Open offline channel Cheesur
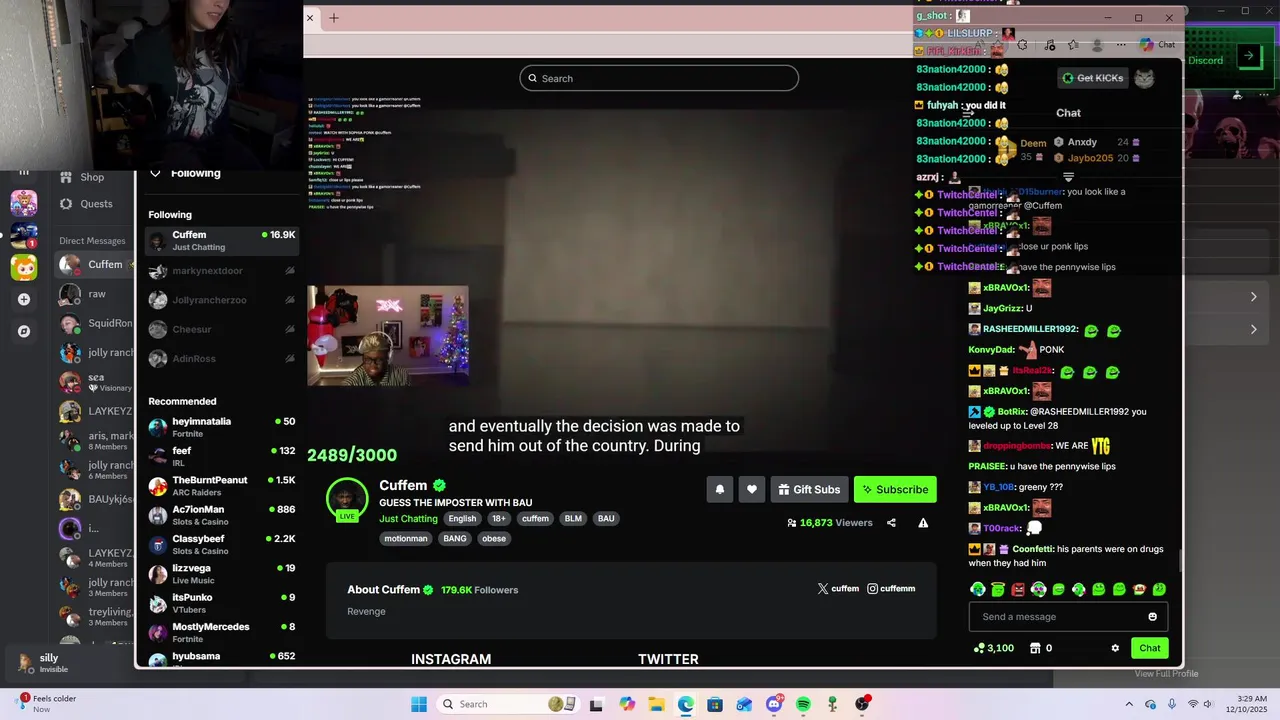Screen dimensions: 1280x720 click(222, 329)
